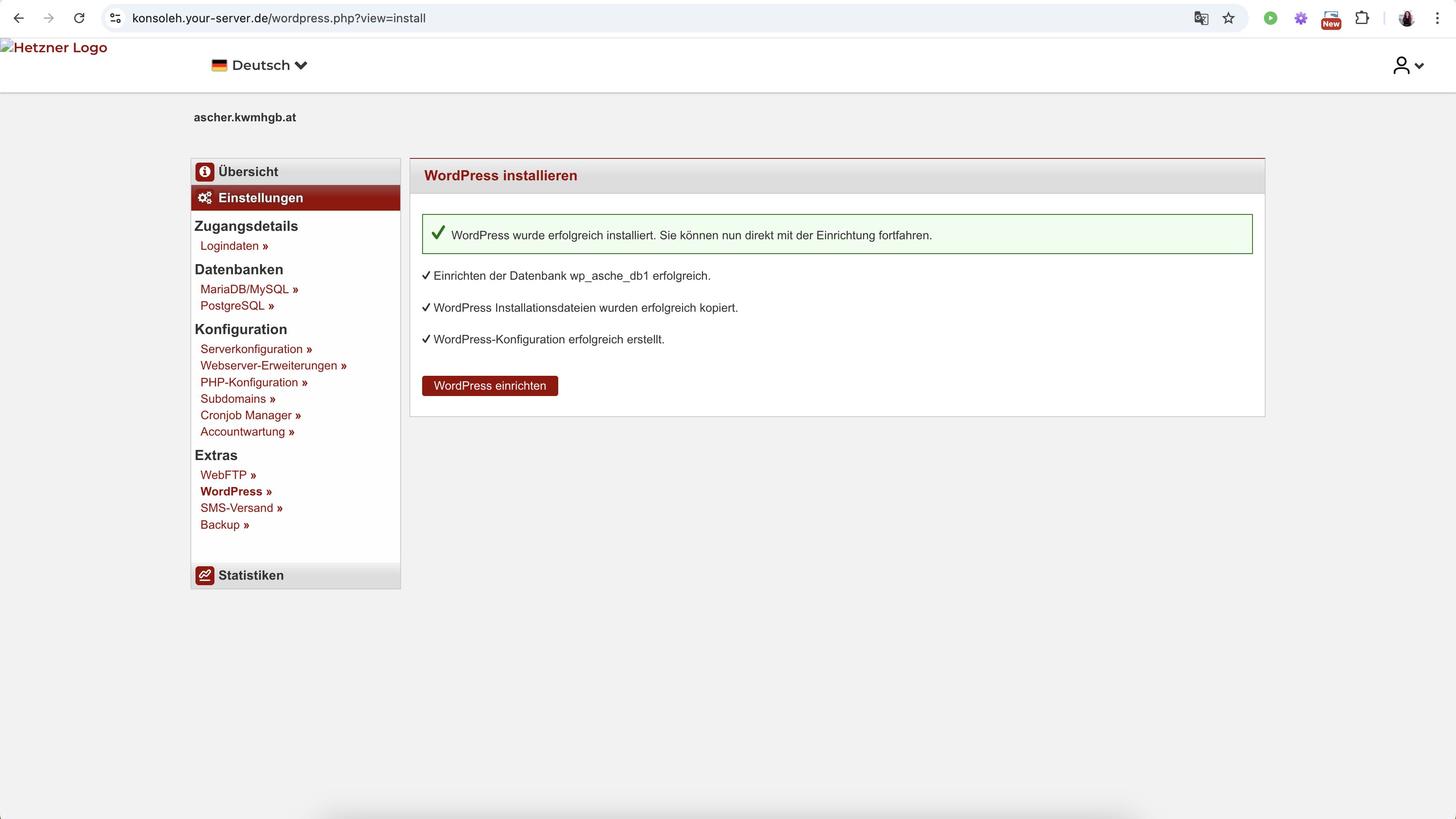Viewport: 1456px width, 819px height.
Task: Open the Statistiken section
Action: 251,575
